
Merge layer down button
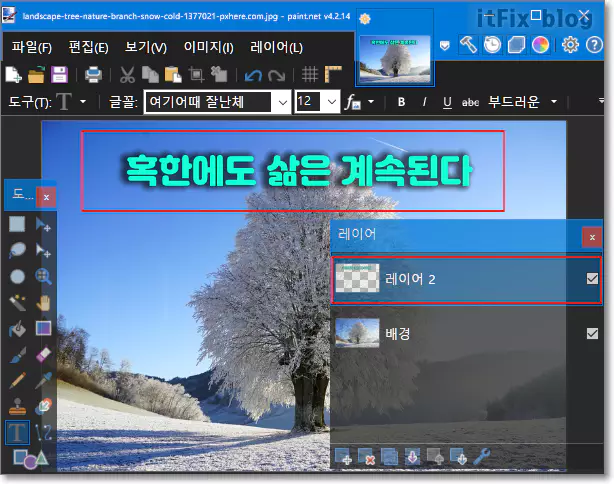pyautogui.click(x=412, y=457)
